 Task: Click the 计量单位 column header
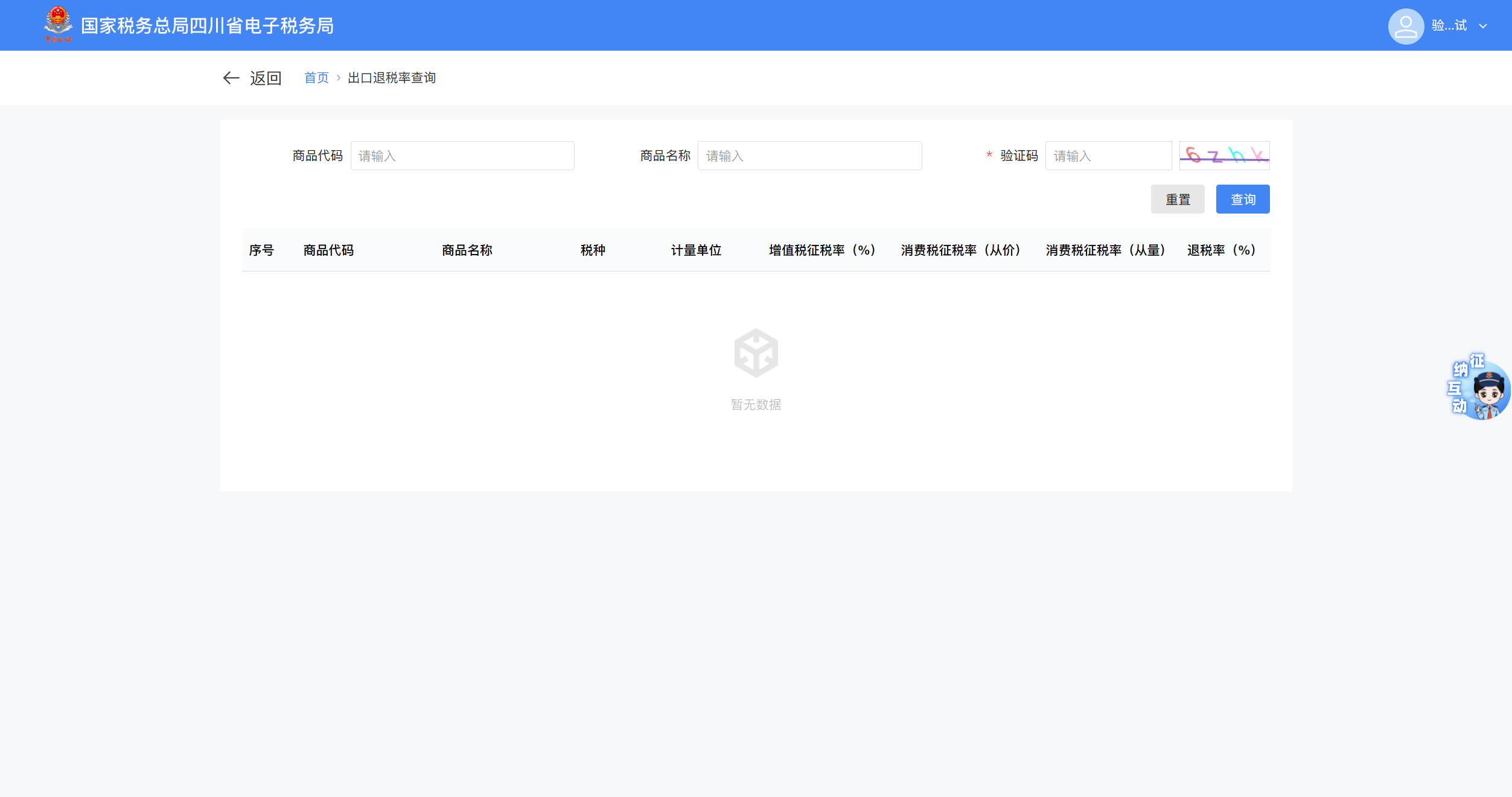696,250
